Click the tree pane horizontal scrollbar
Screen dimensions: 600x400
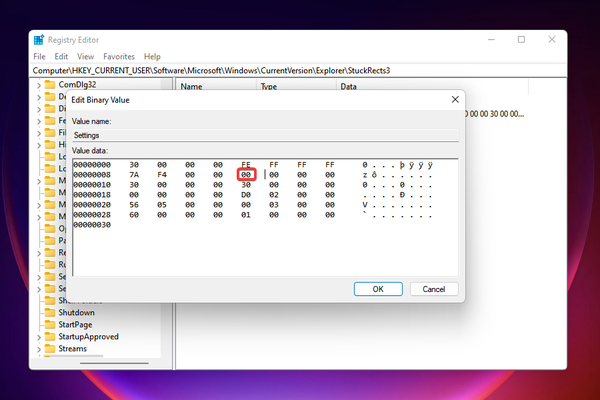point(114,363)
